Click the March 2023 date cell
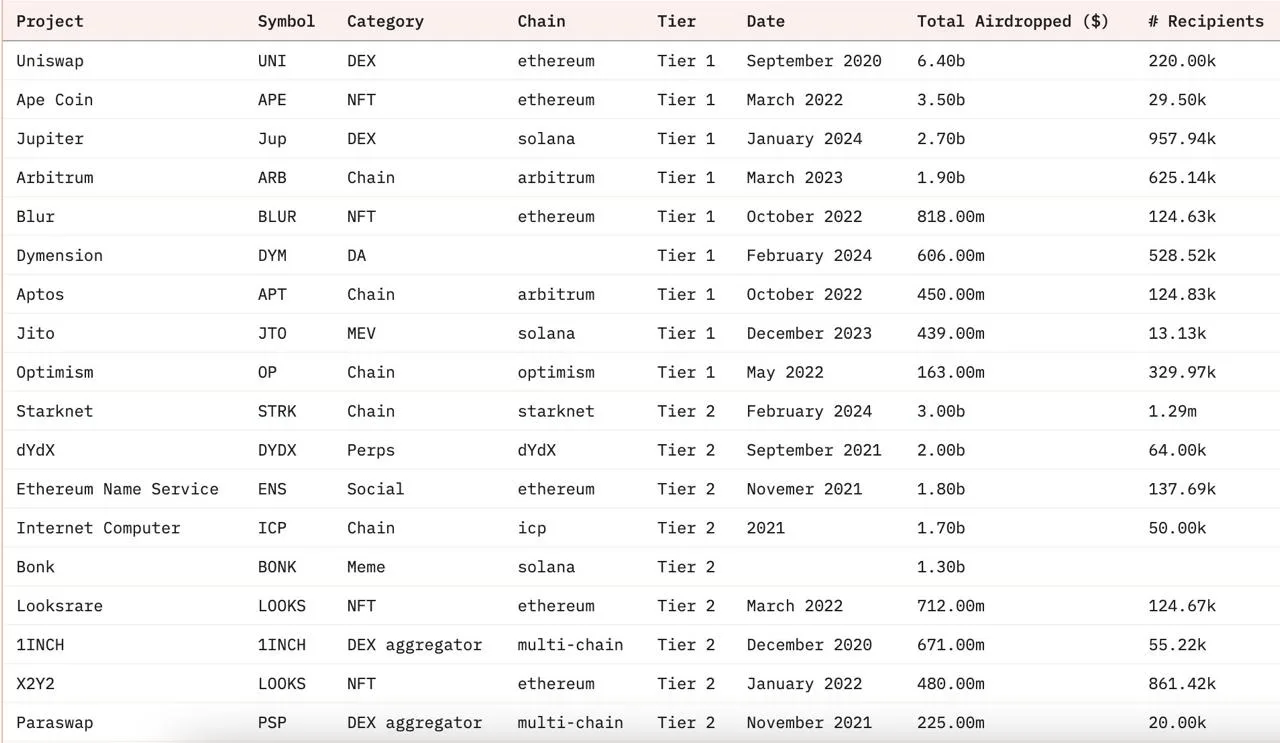The width and height of the screenshot is (1280, 743). pyautogui.click(x=795, y=178)
